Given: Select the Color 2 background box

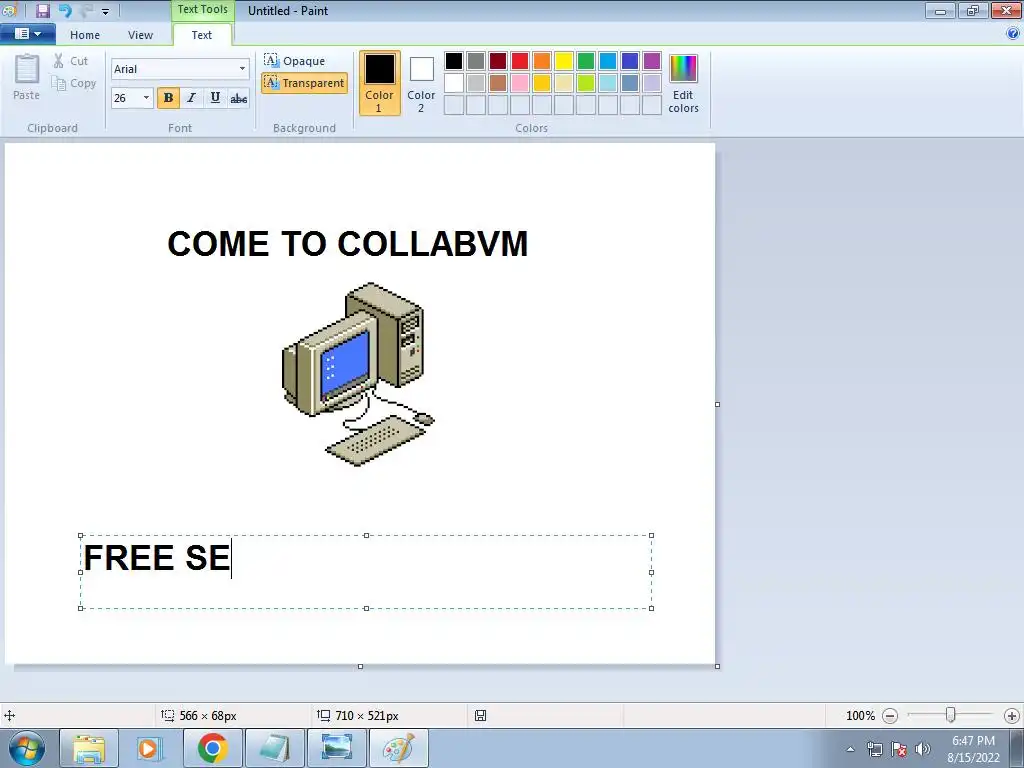Looking at the screenshot, I should pyautogui.click(x=421, y=83).
